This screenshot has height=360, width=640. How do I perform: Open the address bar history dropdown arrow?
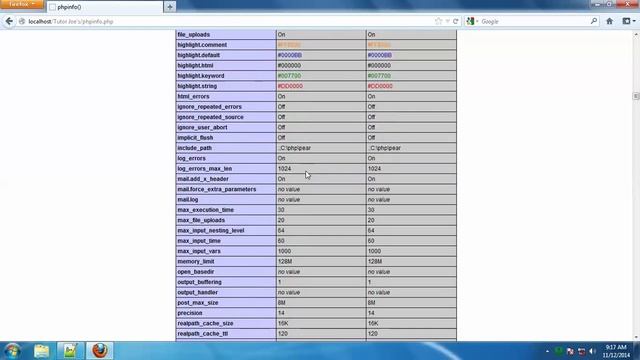click(447, 21)
